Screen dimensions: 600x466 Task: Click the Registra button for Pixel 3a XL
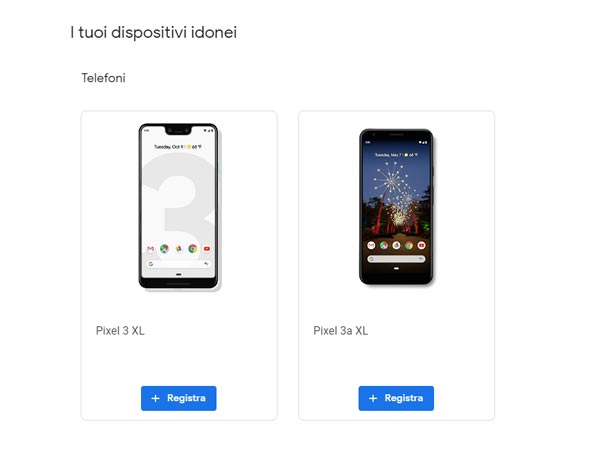[x=396, y=398]
